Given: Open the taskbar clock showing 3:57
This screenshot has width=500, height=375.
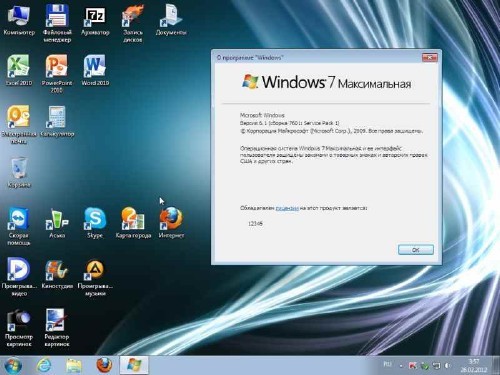Looking at the screenshot, I should click(474, 365).
